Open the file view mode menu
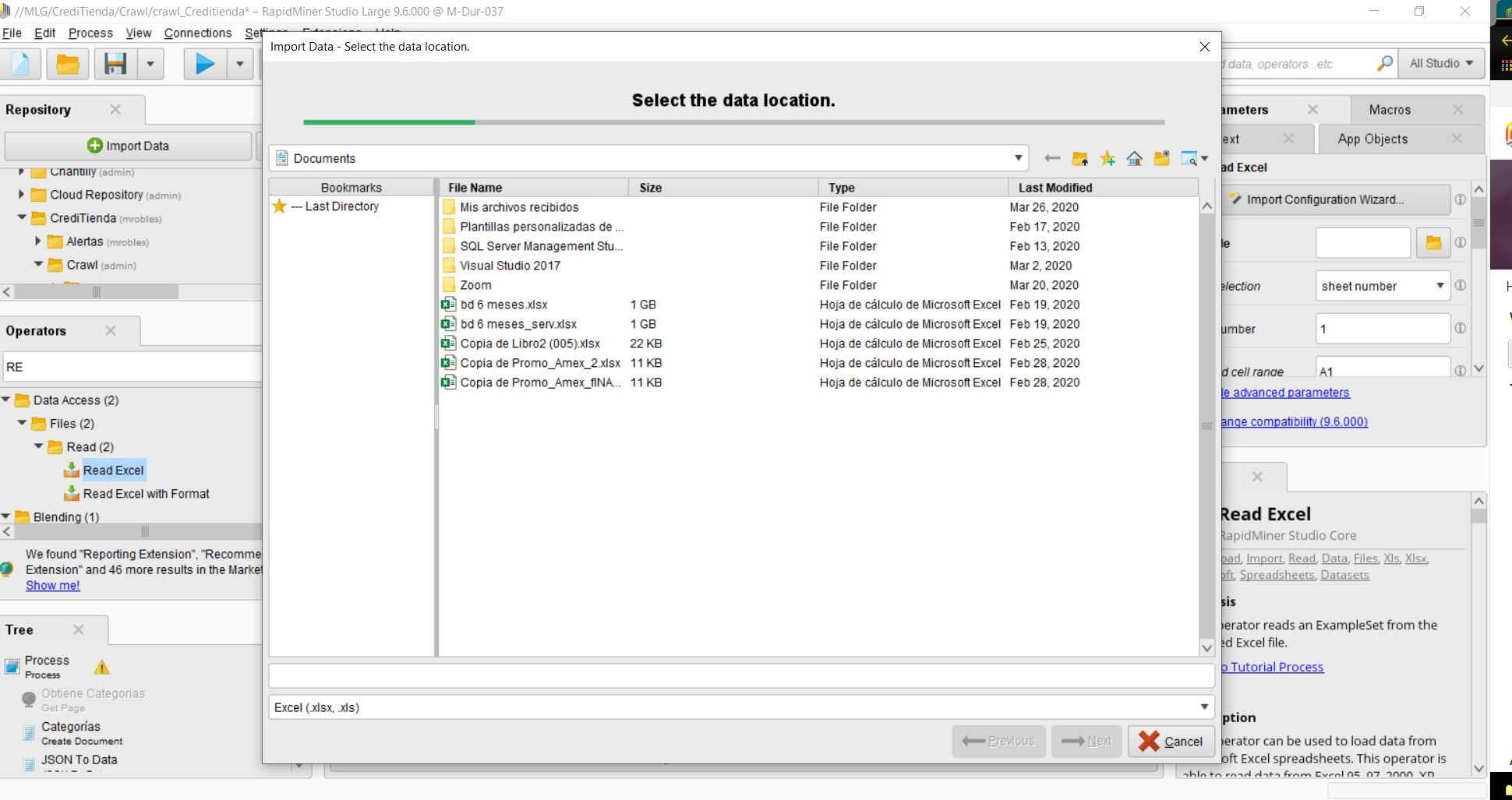 click(x=1194, y=158)
